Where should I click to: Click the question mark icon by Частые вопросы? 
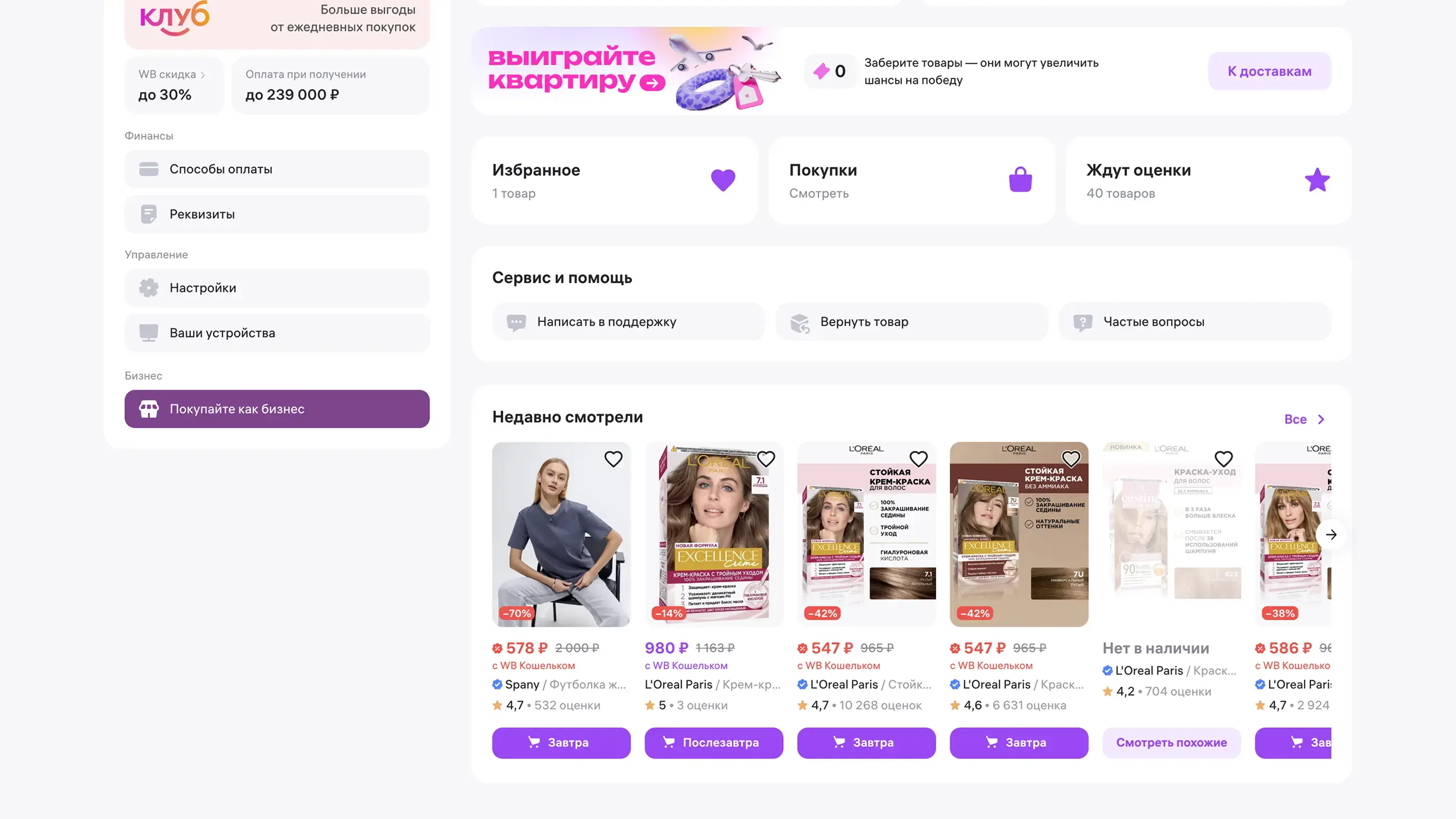pyautogui.click(x=1082, y=322)
